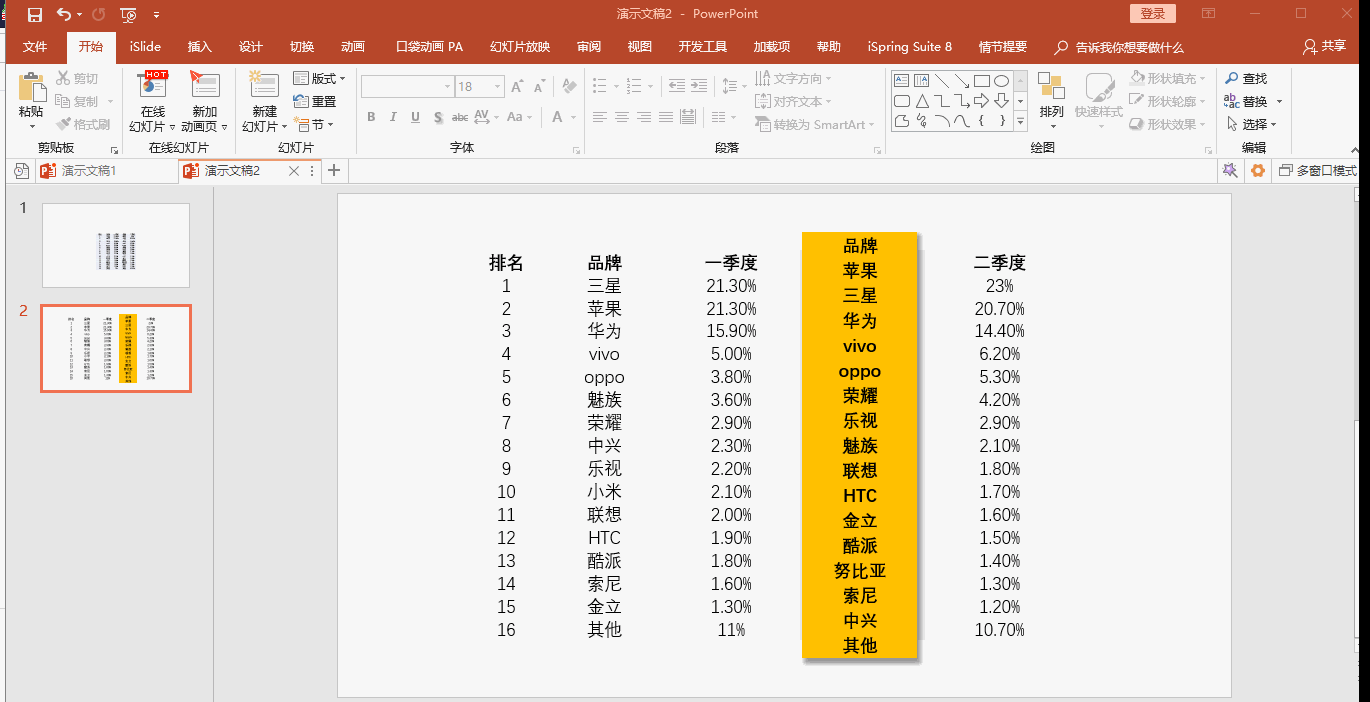1370x702 pixels.
Task: Click the 登录 Sign in button
Action: click(x=1153, y=14)
